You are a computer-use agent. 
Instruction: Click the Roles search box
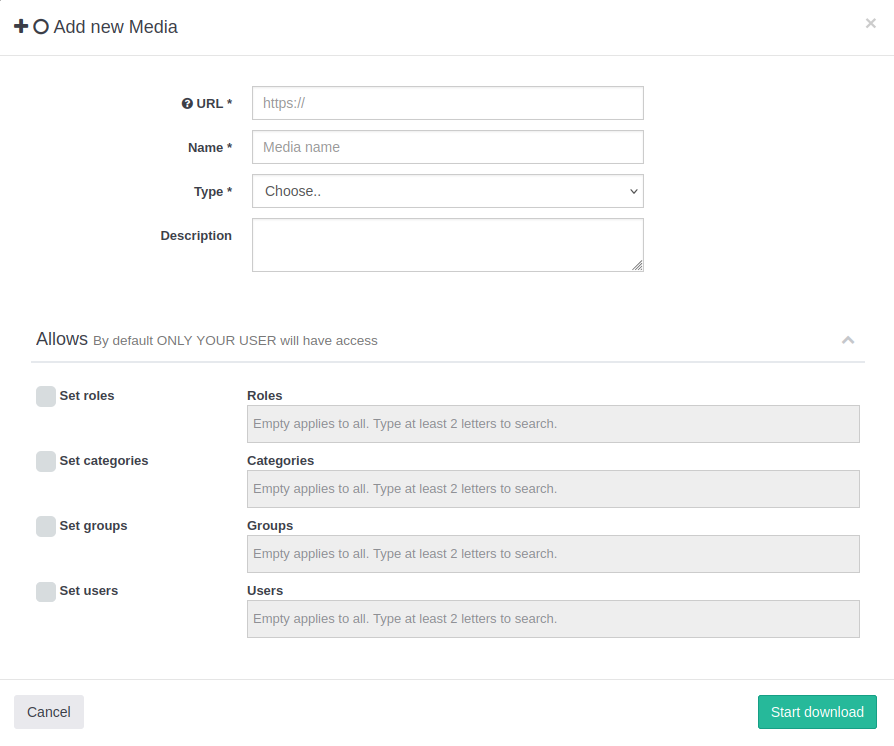(553, 424)
